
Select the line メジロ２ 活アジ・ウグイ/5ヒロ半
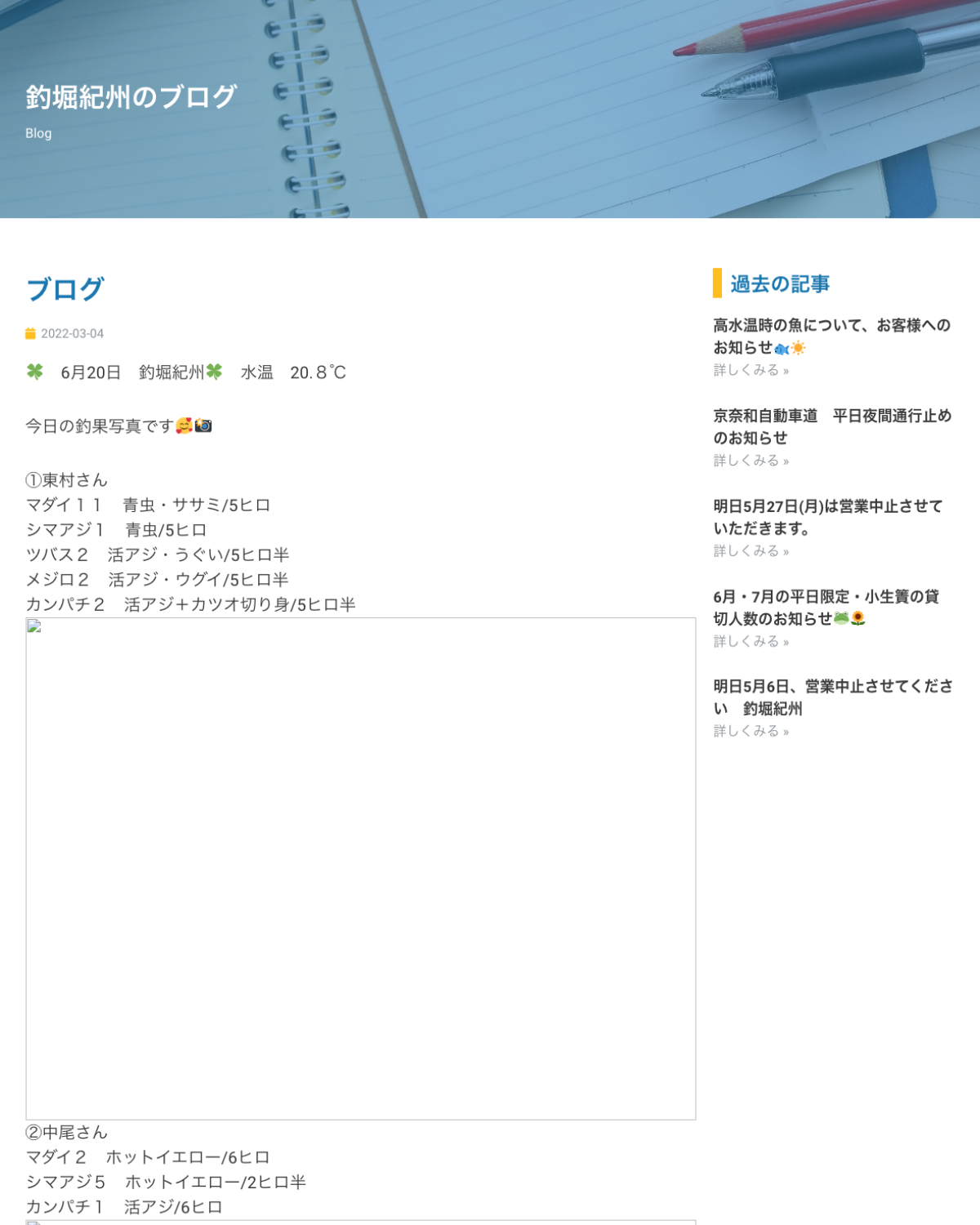click(x=158, y=580)
